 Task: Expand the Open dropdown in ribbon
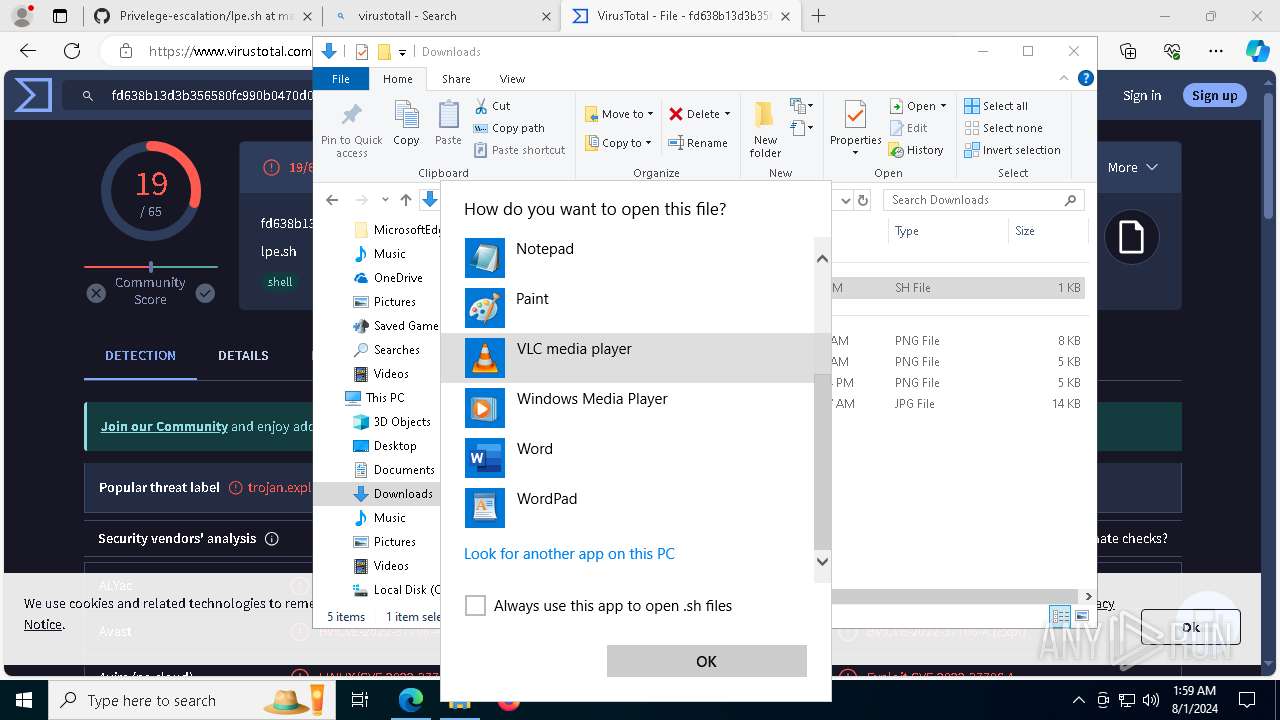[943, 106]
